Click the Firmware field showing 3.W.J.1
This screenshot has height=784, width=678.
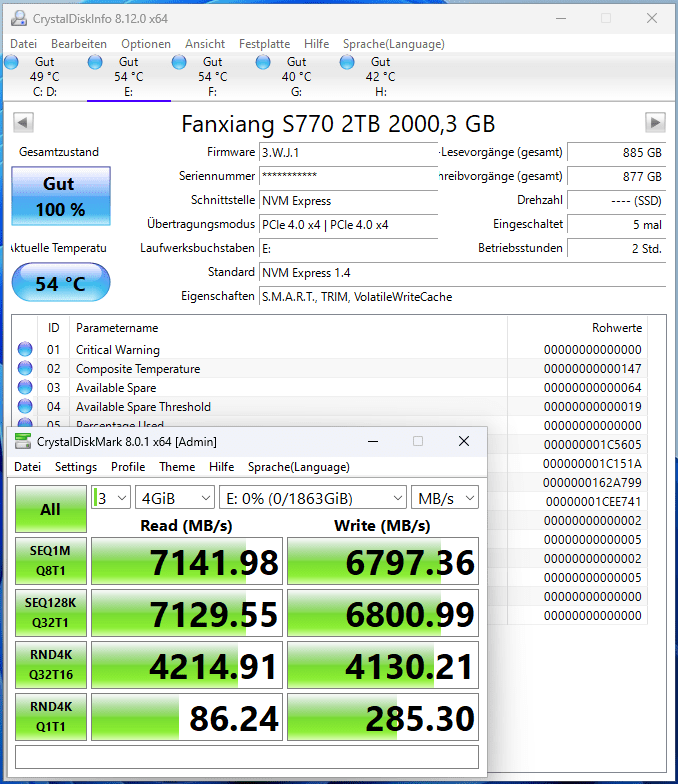(x=348, y=152)
